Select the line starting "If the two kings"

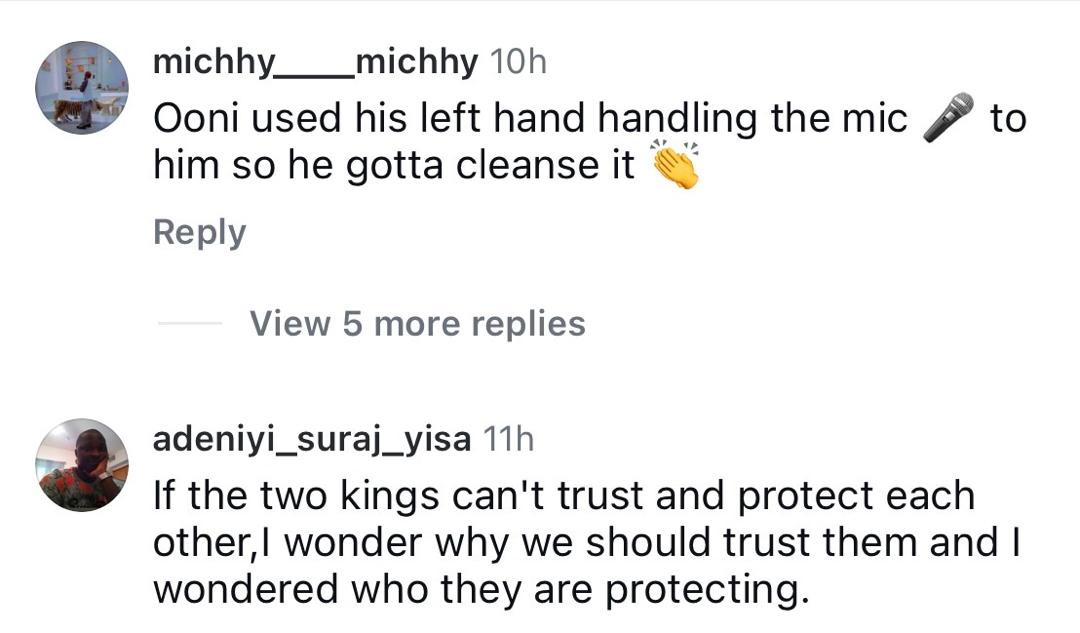(563, 496)
